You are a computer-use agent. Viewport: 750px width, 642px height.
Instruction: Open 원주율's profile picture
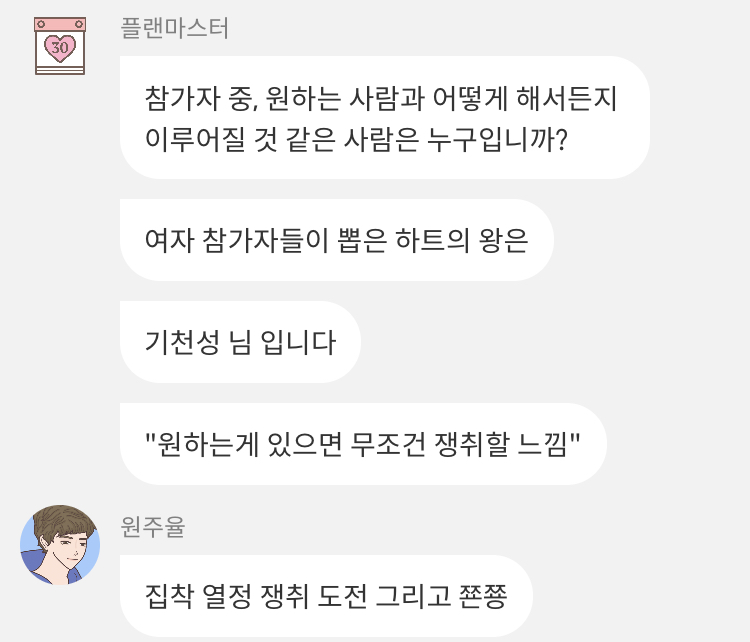click(60, 544)
